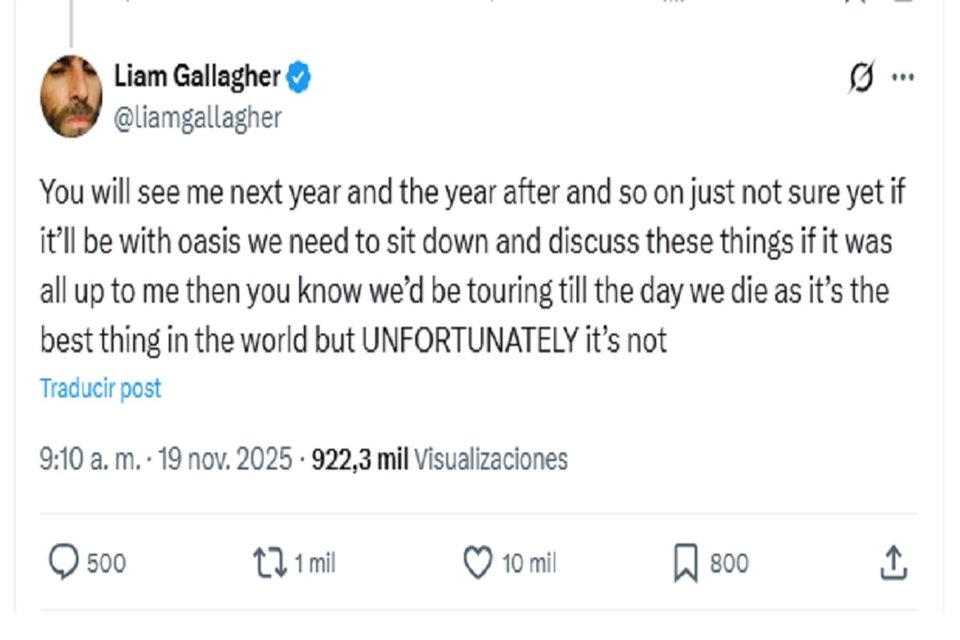
Task: Select 'Traducir post' to translate
Action: [x=99, y=388]
